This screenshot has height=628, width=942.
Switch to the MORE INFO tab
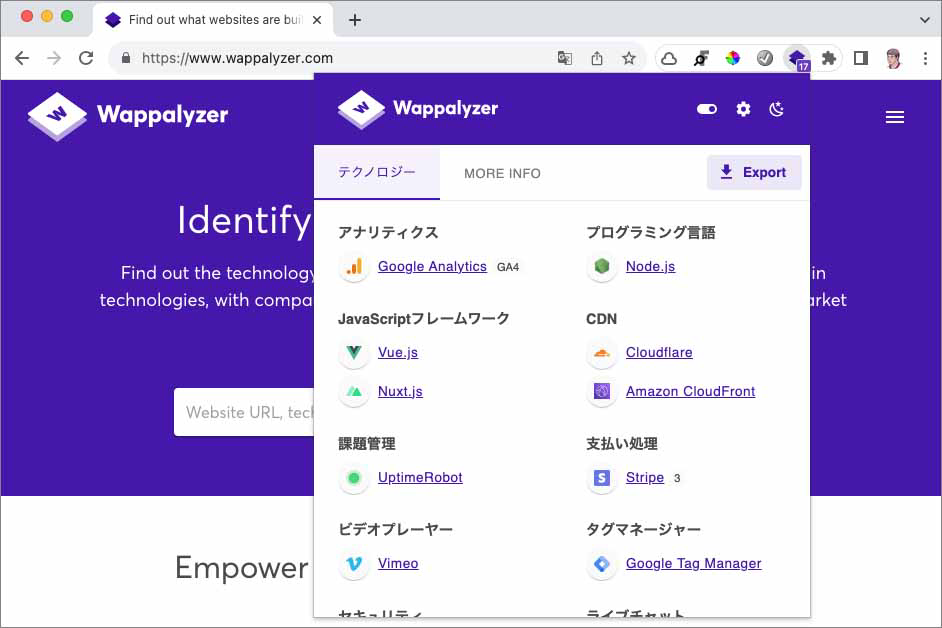501,173
